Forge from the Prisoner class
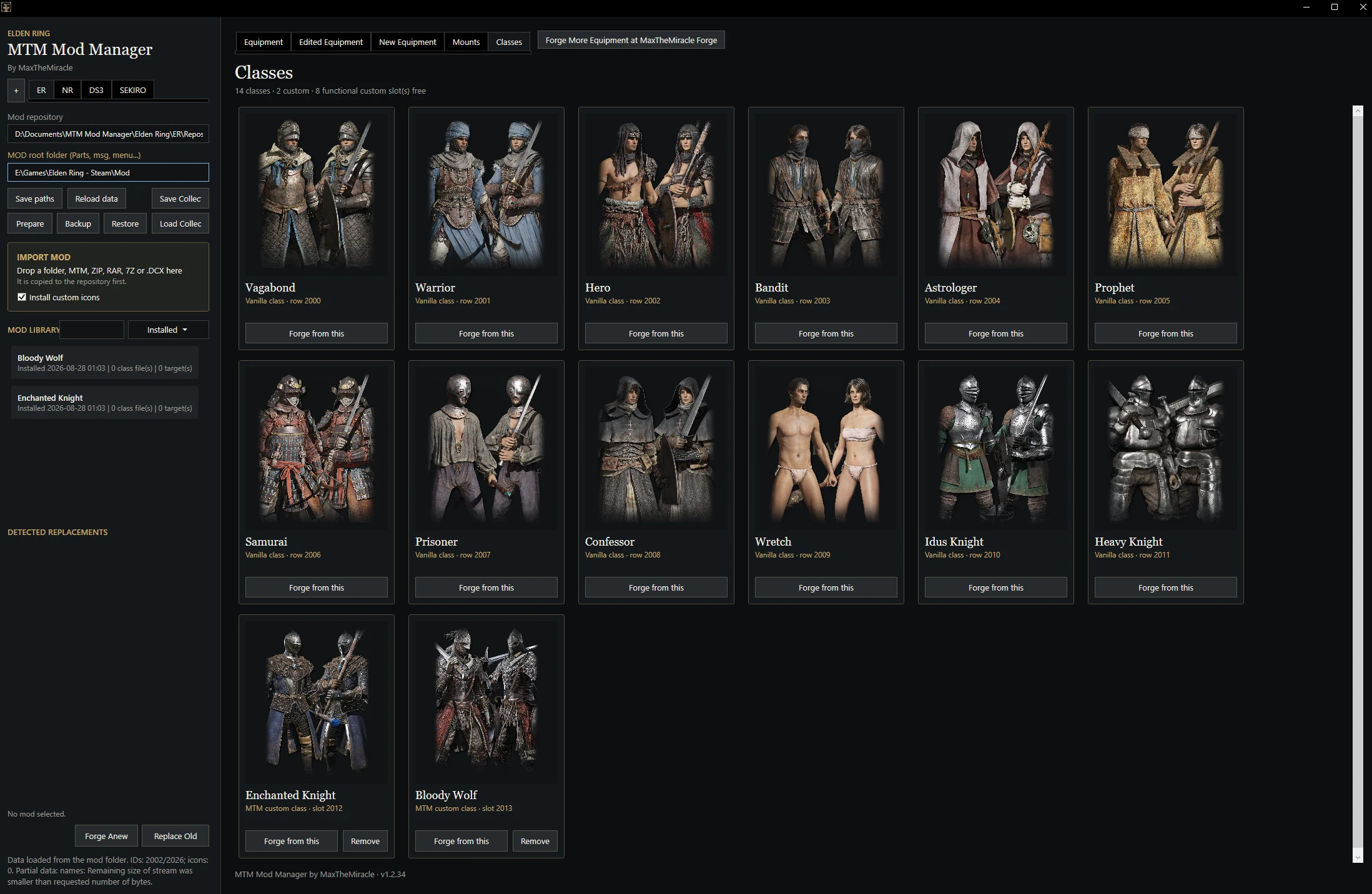1372x894 pixels. 486,587
